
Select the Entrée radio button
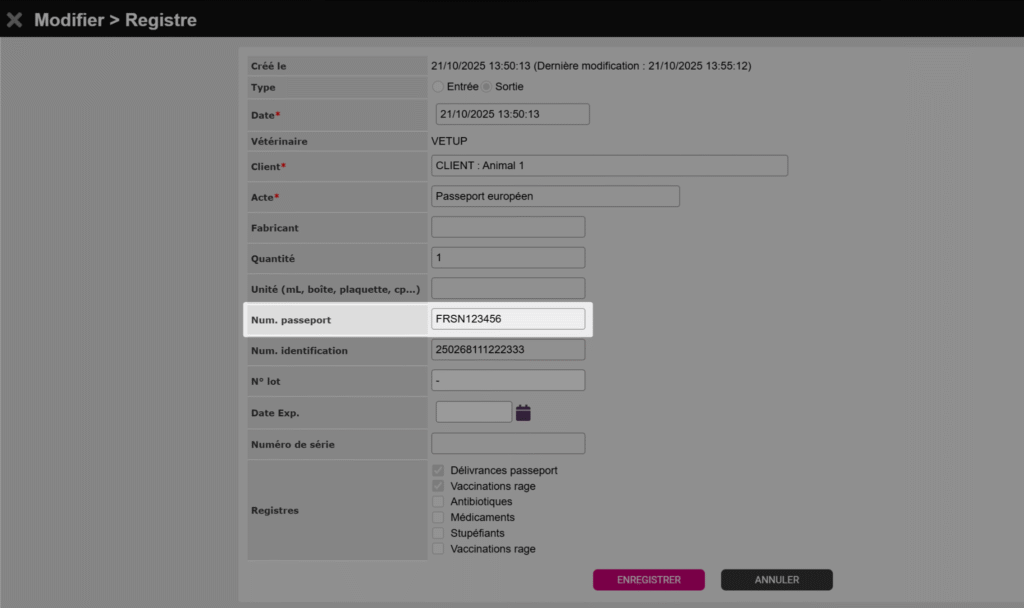438,87
